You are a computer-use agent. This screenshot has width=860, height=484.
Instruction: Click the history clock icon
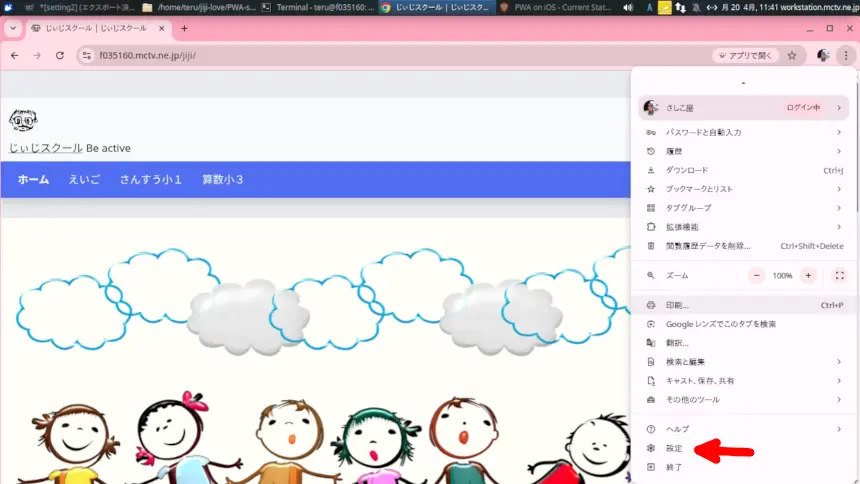(651, 151)
